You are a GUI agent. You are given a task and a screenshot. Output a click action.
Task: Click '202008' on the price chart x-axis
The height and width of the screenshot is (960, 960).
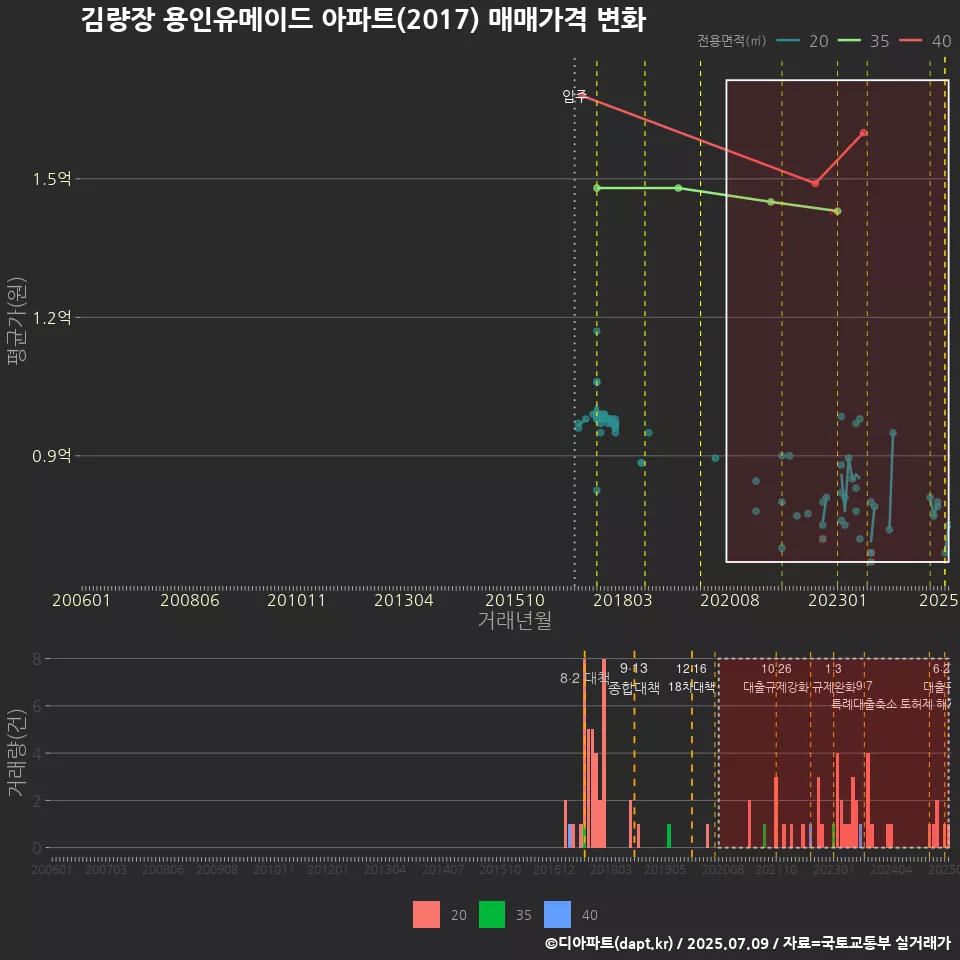pyautogui.click(x=730, y=600)
